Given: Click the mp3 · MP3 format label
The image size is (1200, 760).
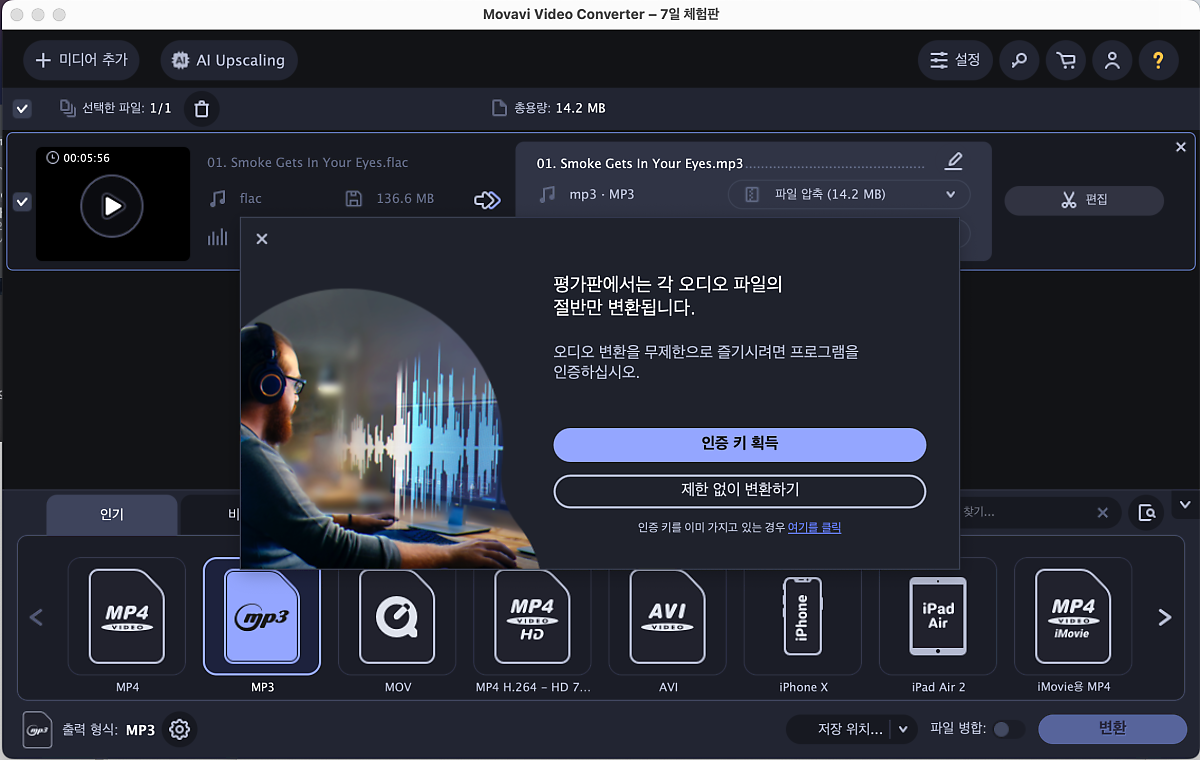Looking at the screenshot, I should (602, 194).
